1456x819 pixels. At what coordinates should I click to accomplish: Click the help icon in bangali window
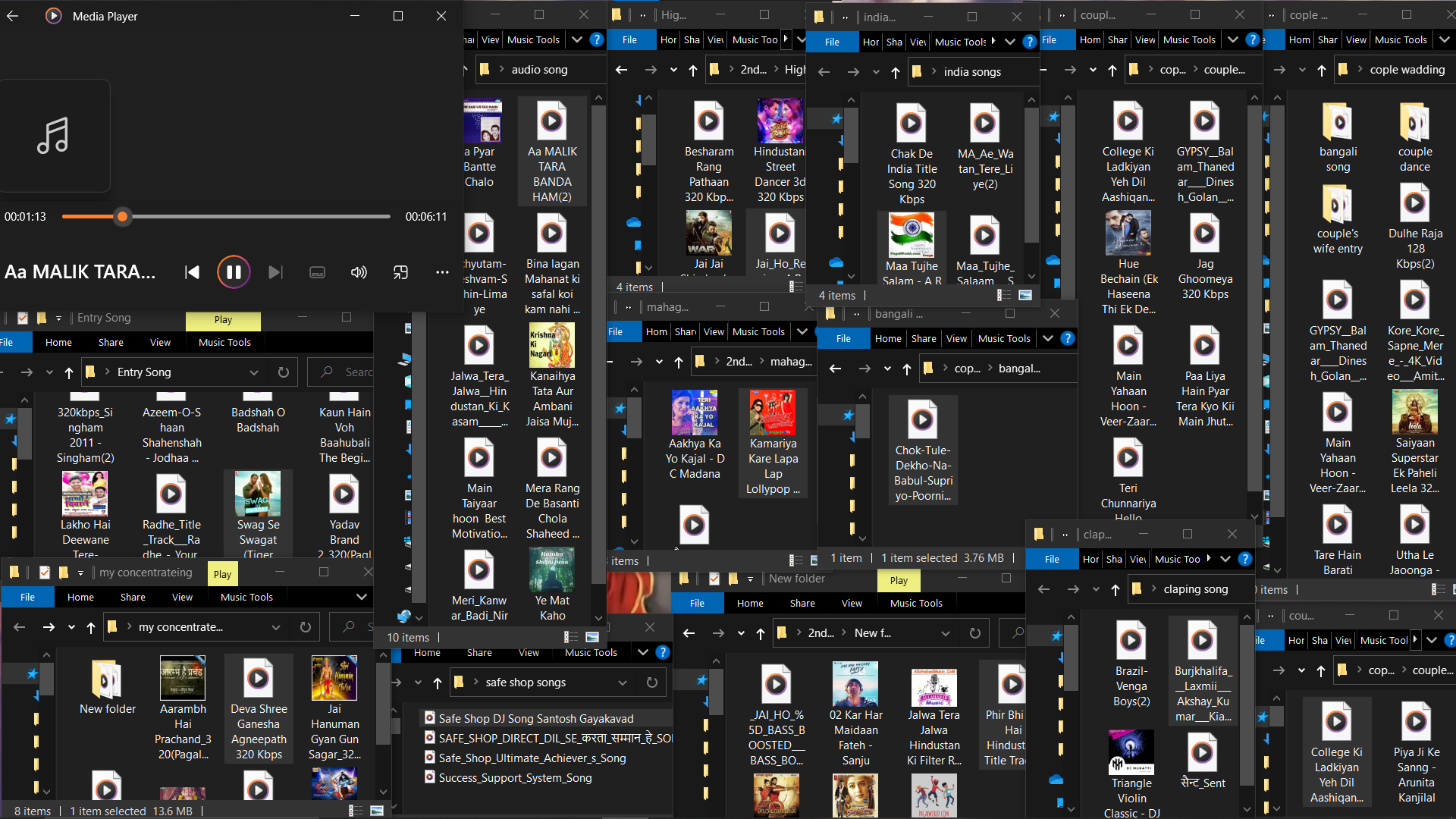[x=1068, y=339]
